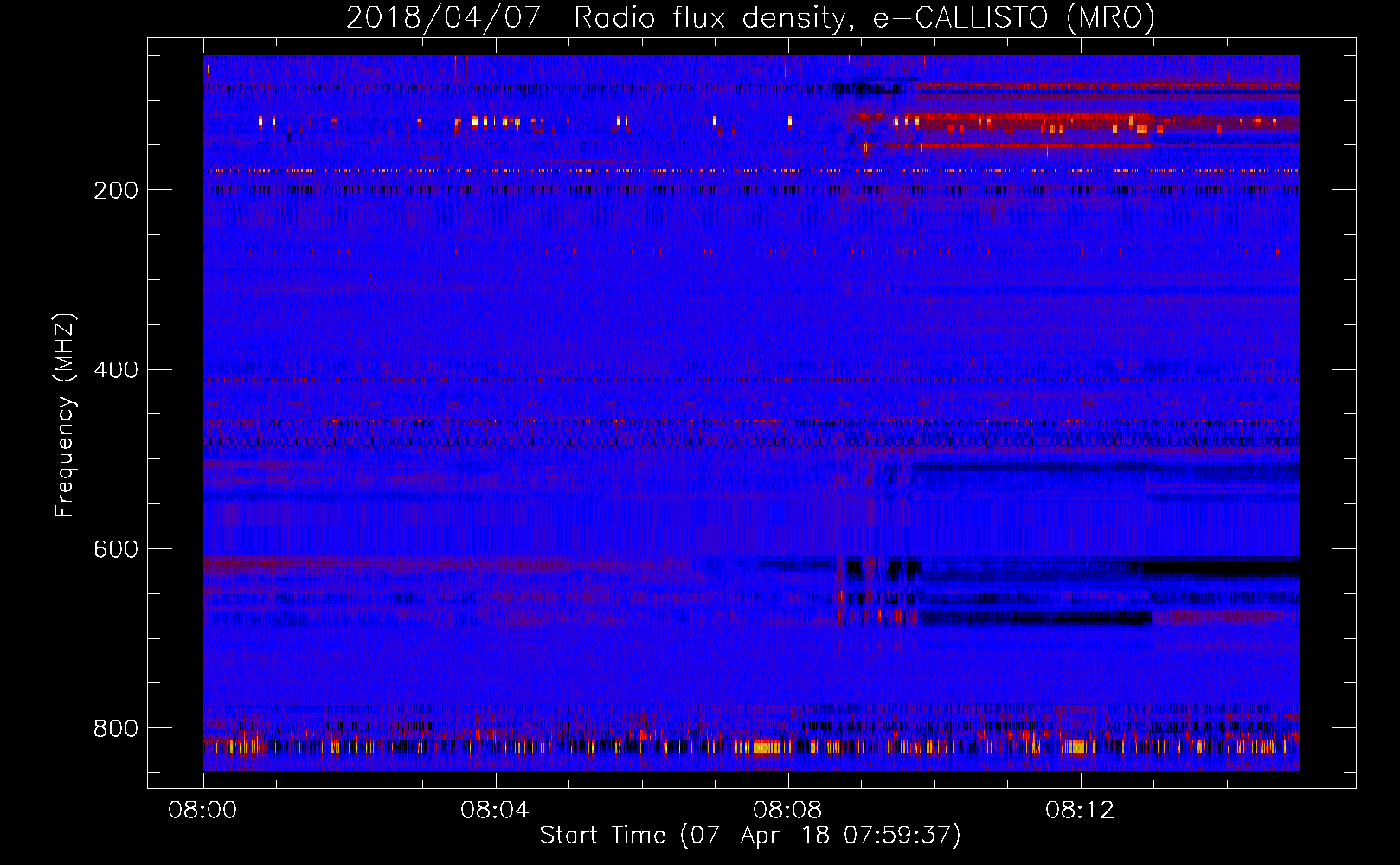Click the 08:08 time tick label
This screenshot has height=865, width=1400.
(x=787, y=811)
